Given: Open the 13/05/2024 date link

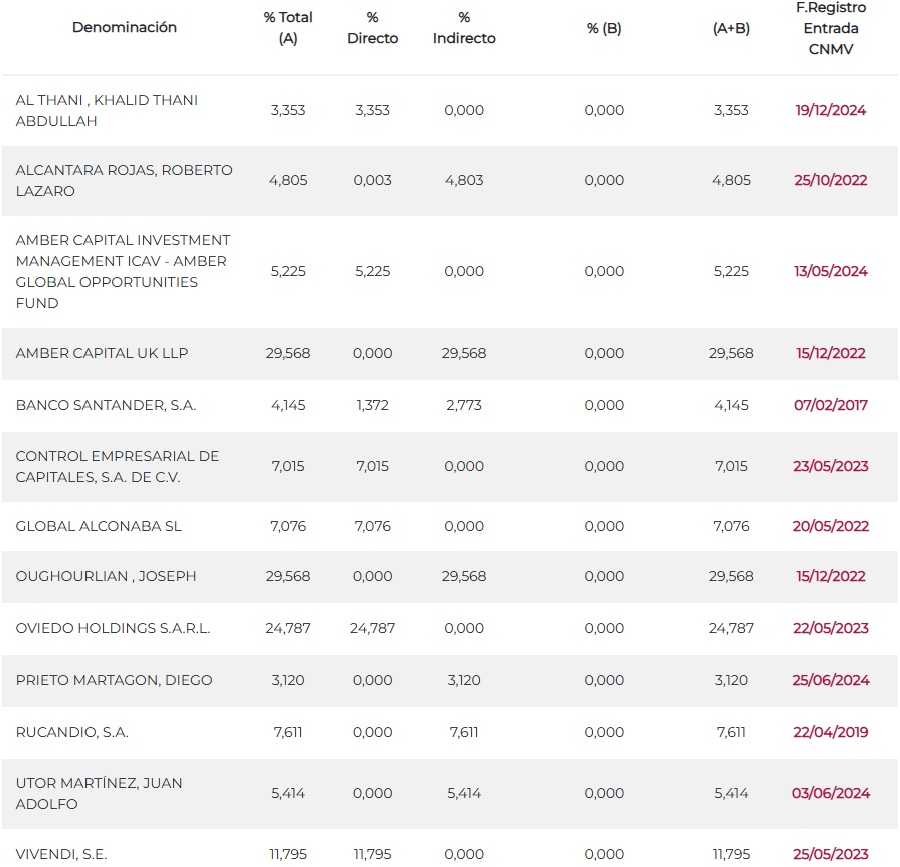Looking at the screenshot, I should click(x=830, y=271).
